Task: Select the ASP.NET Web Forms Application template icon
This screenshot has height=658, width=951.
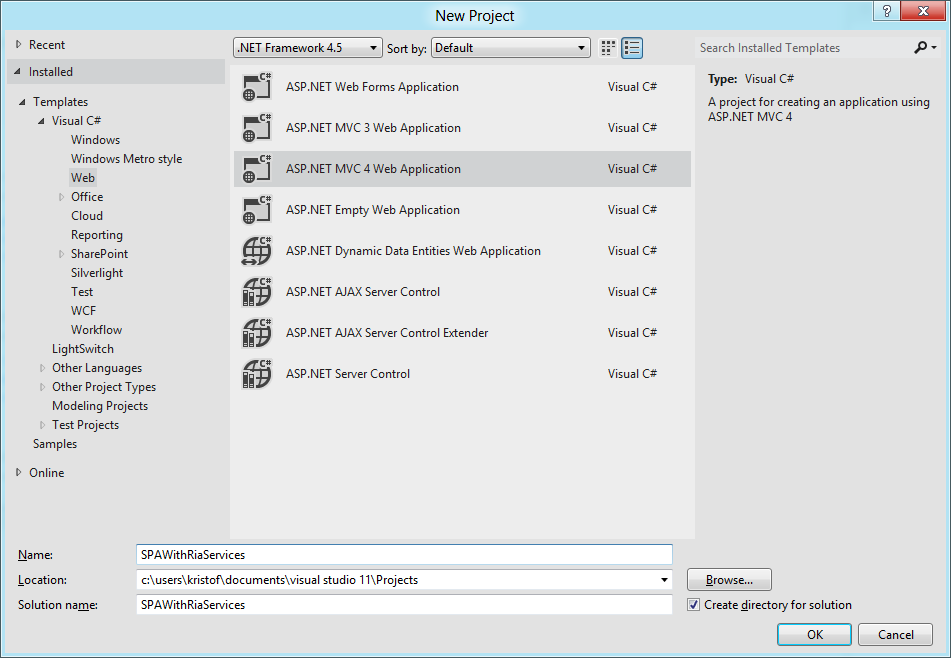Action: point(257,86)
